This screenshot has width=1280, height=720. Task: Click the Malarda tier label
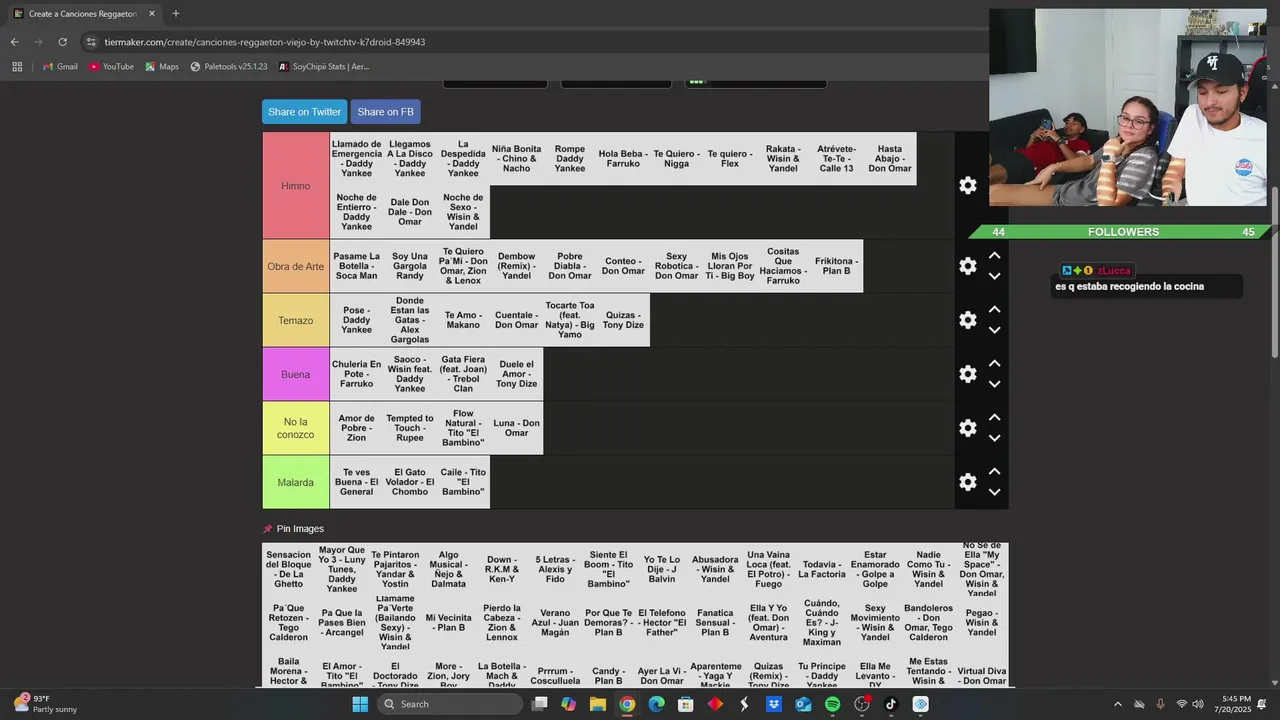(x=295, y=483)
